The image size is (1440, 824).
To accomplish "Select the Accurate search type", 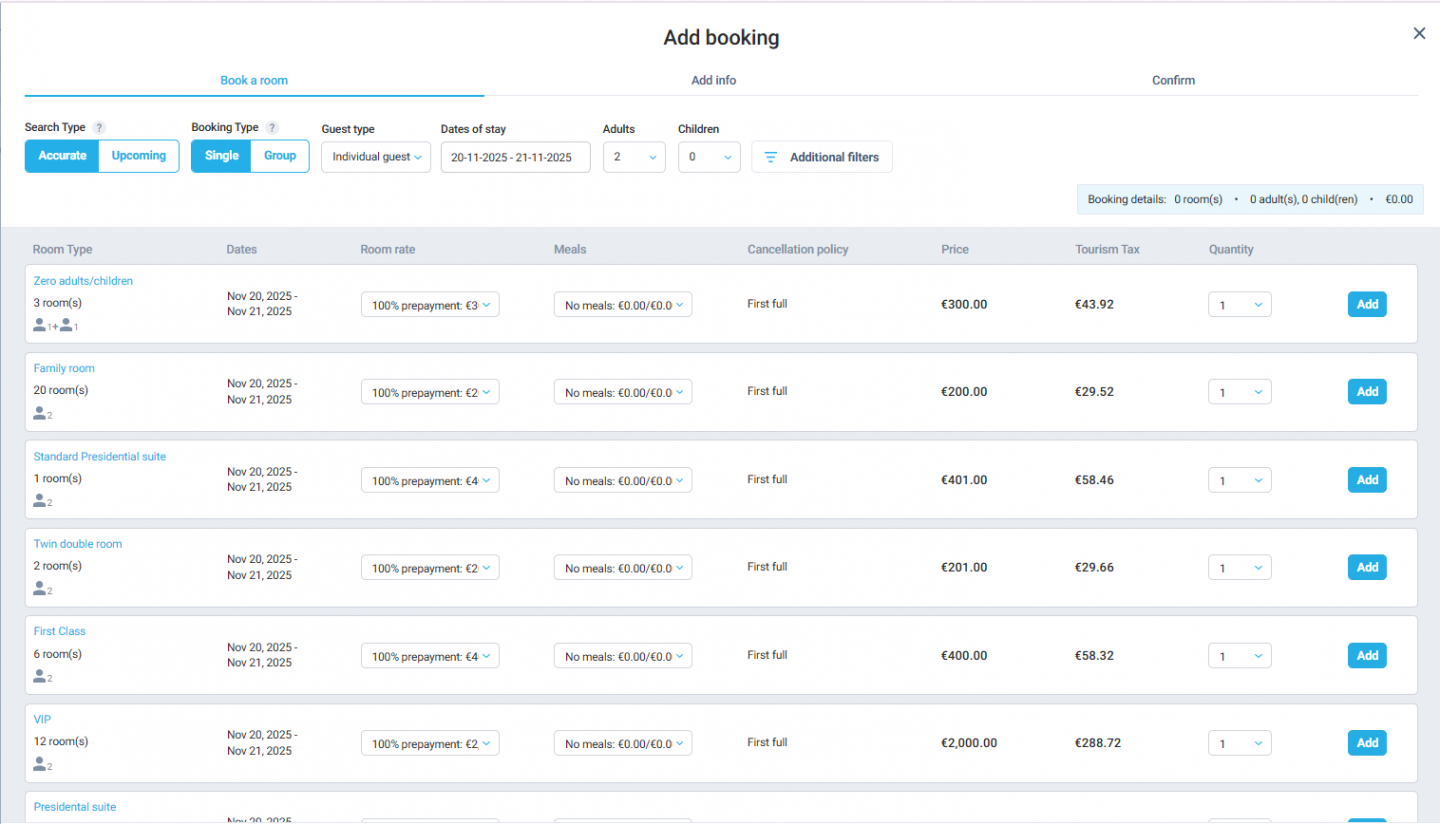I will tap(62, 156).
